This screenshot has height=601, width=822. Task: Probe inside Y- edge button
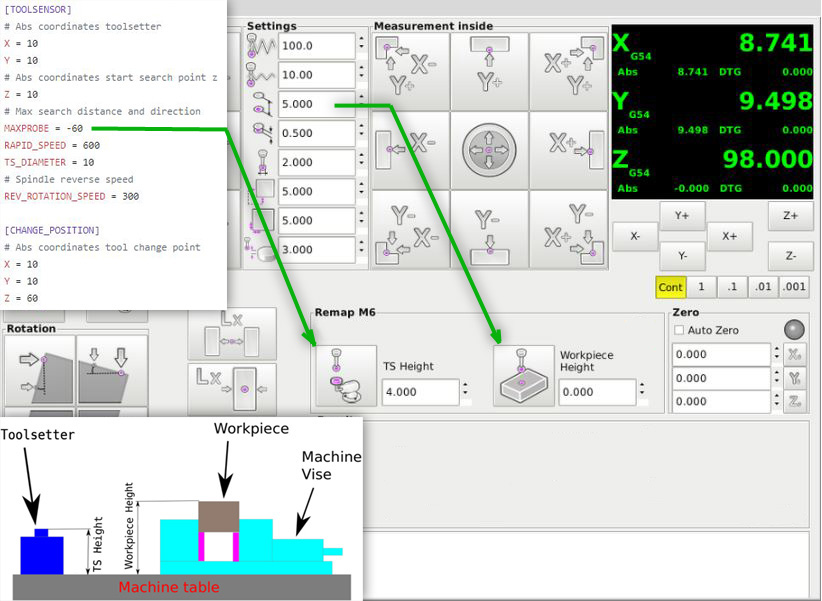(490, 230)
